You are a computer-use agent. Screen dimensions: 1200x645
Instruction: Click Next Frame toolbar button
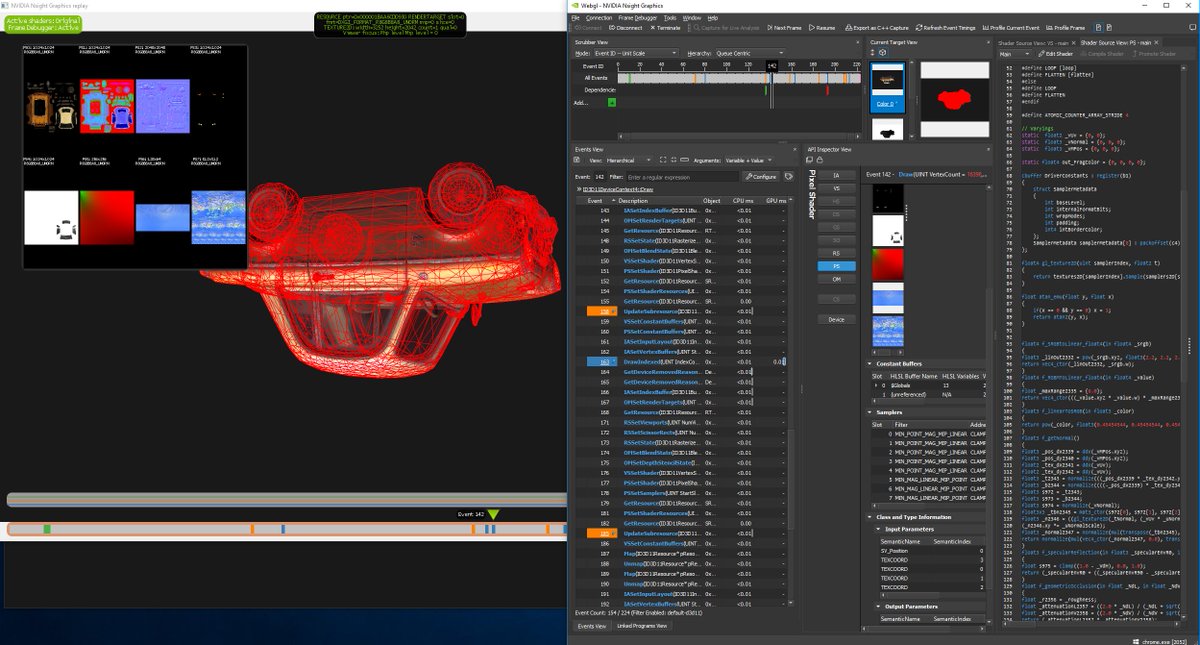(x=784, y=28)
